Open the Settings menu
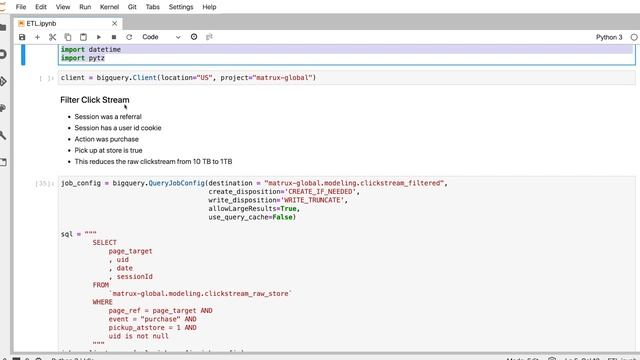Image resolution: width=640 pixels, height=360 pixels. pos(181,7)
